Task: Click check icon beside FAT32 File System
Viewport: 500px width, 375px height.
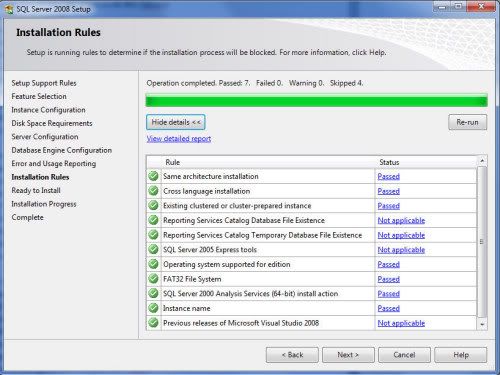Action: (x=153, y=279)
